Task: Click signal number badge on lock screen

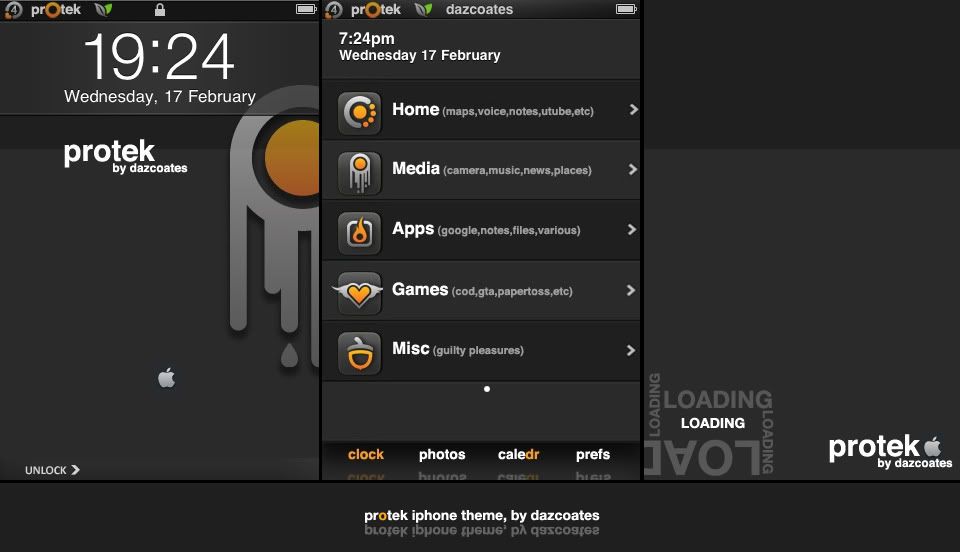Action: tap(13, 10)
